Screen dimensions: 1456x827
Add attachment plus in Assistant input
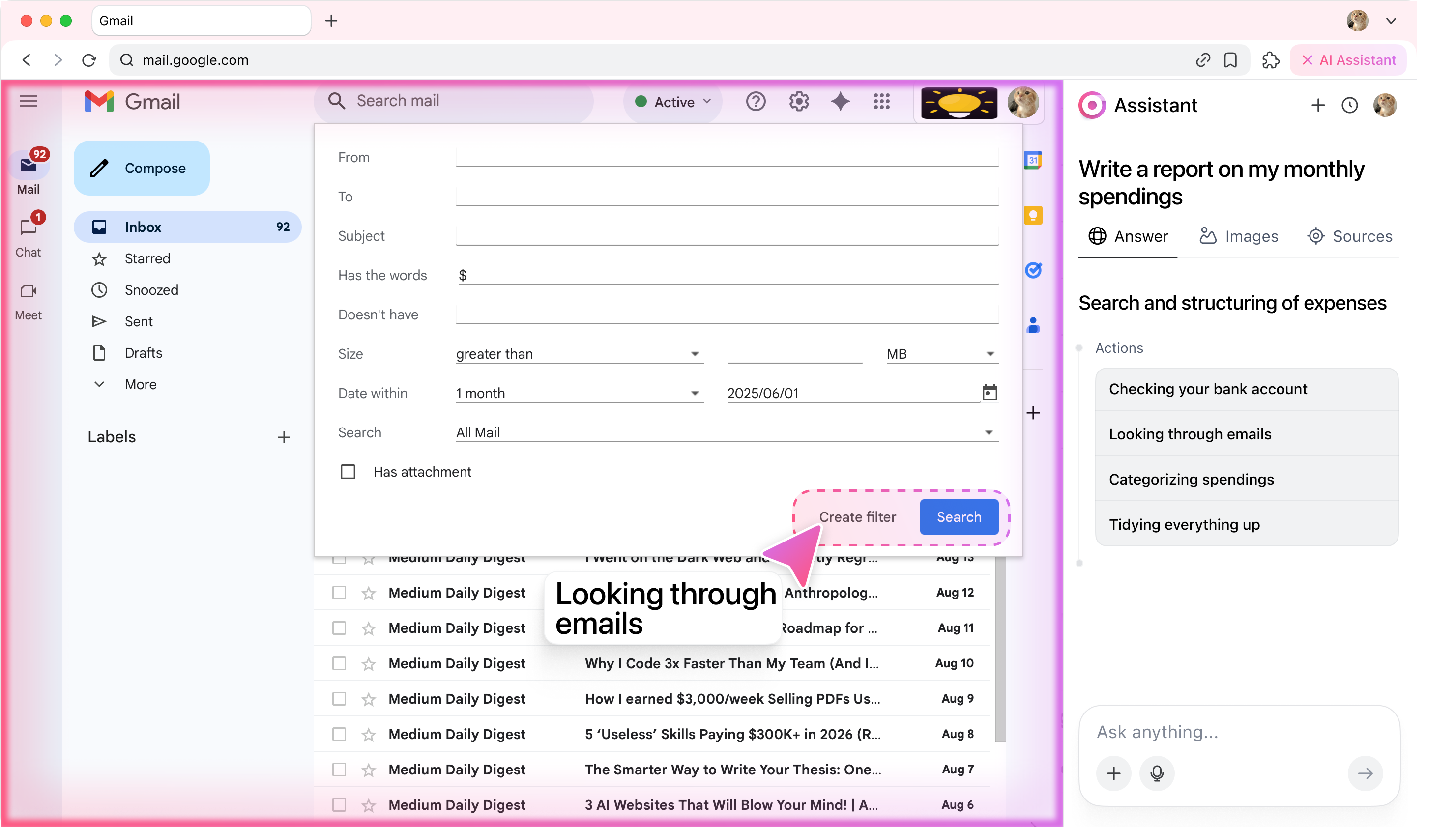(1113, 773)
